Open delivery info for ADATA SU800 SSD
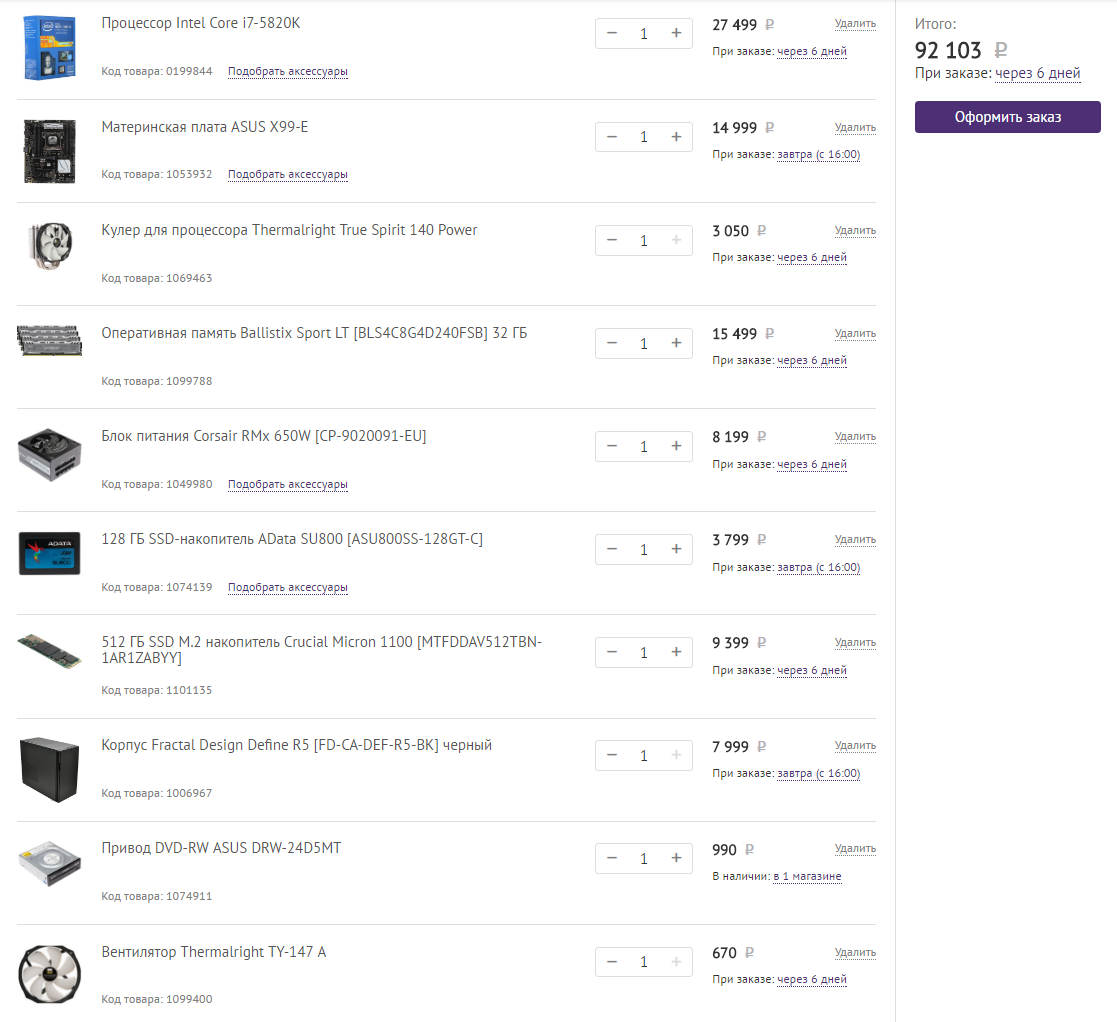 click(x=818, y=568)
